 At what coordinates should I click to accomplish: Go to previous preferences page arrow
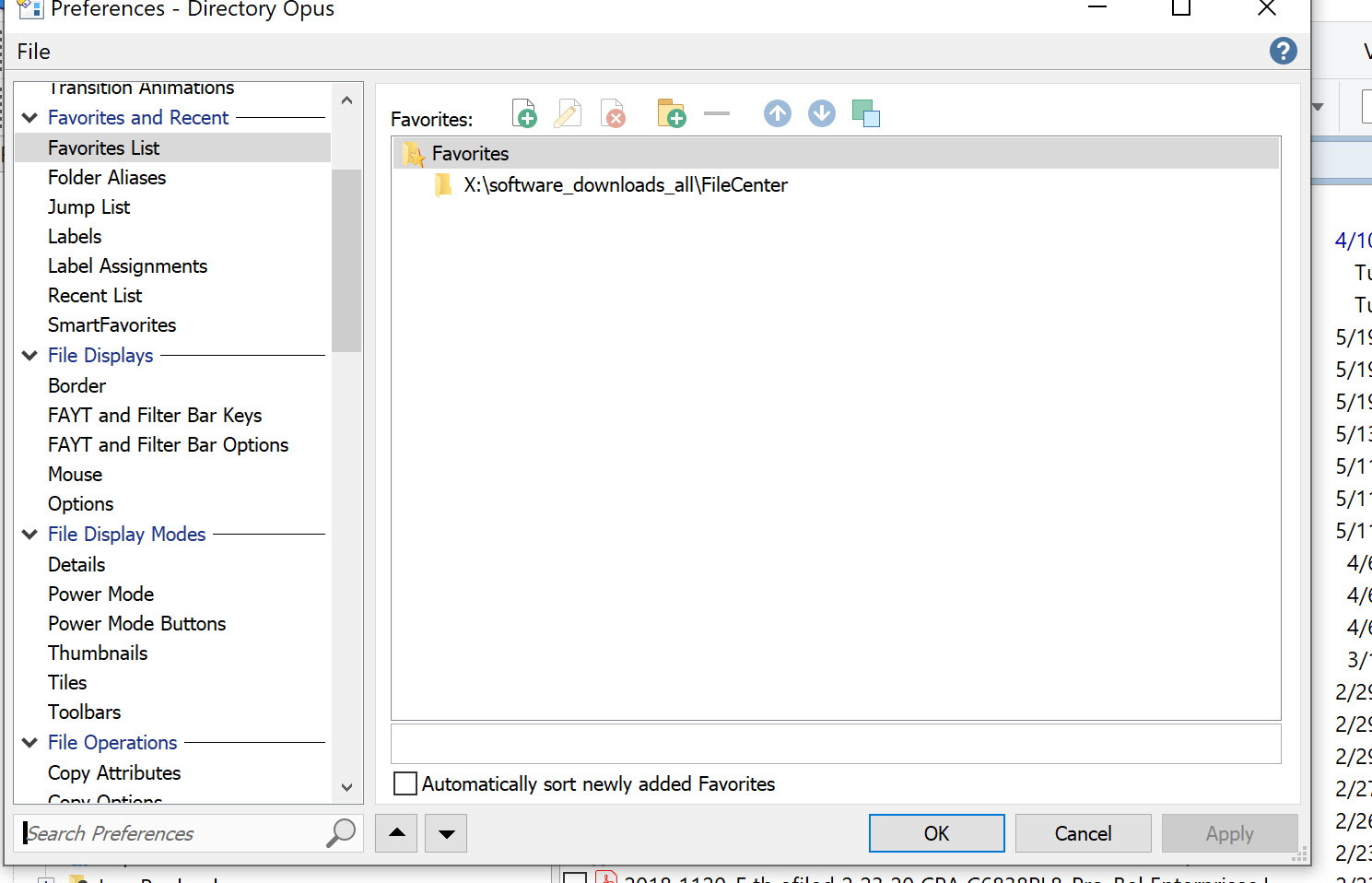point(397,833)
